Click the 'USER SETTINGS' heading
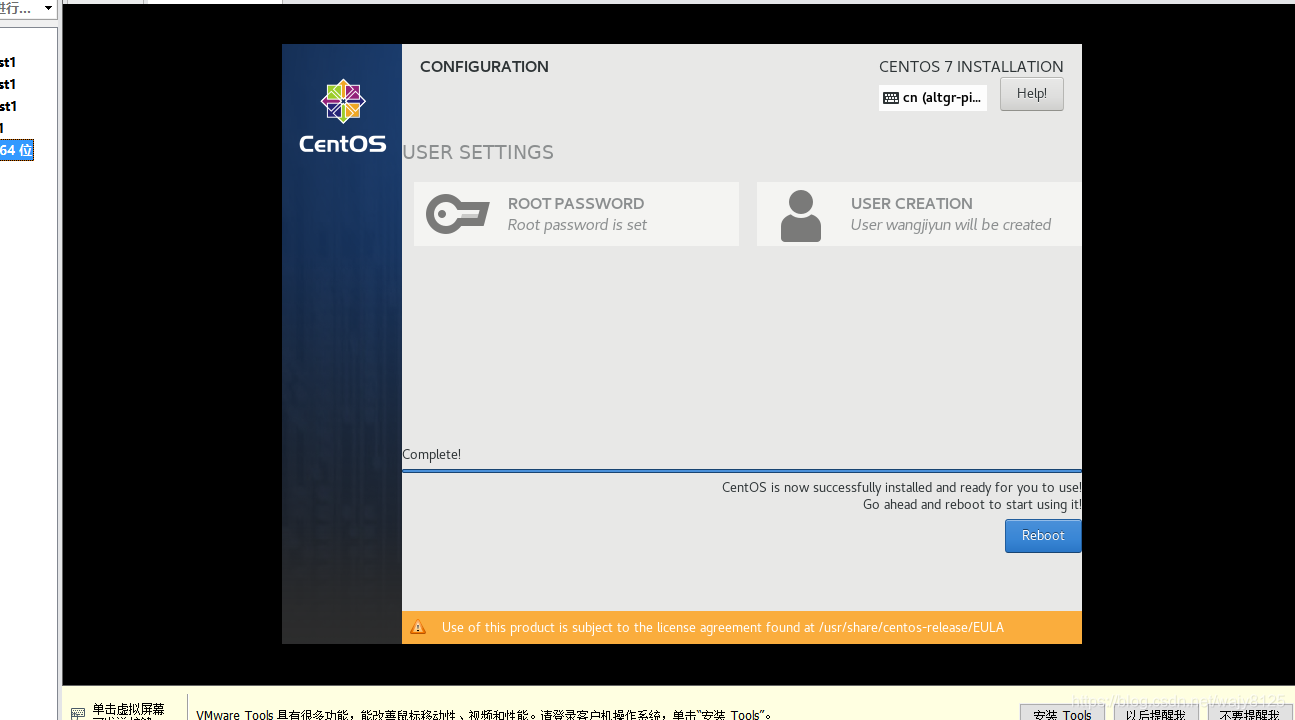 pos(478,152)
